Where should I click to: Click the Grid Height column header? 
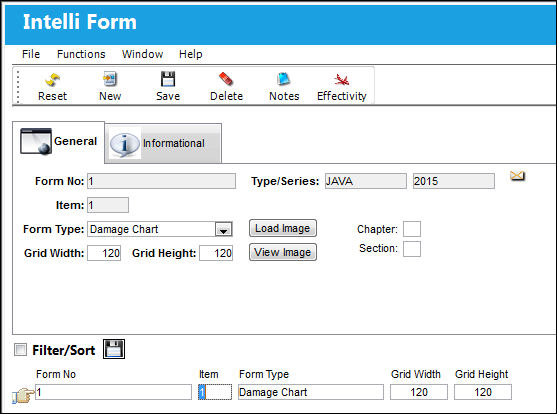pos(481,374)
